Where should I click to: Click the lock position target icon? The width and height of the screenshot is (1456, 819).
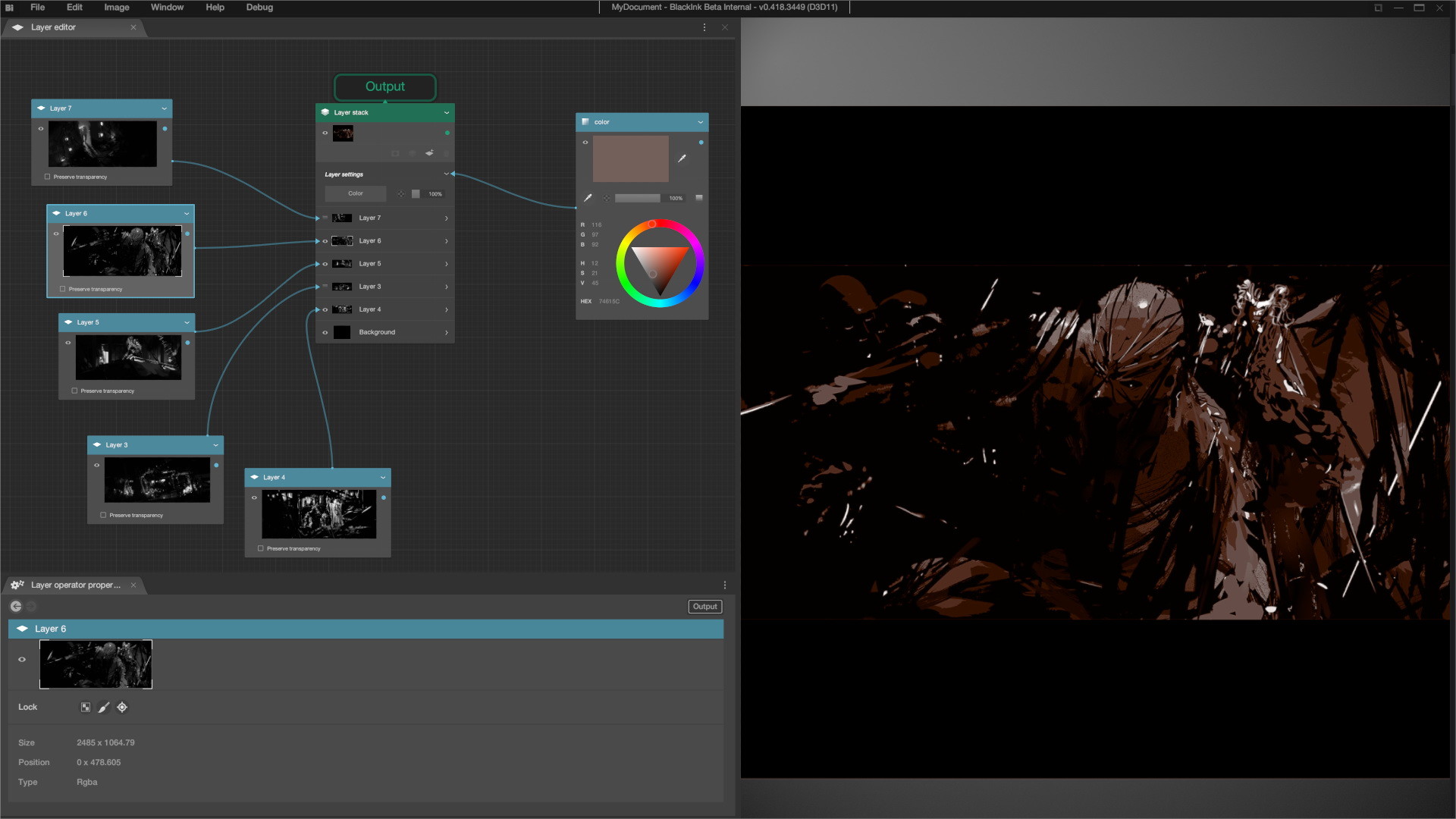tap(122, 708)
